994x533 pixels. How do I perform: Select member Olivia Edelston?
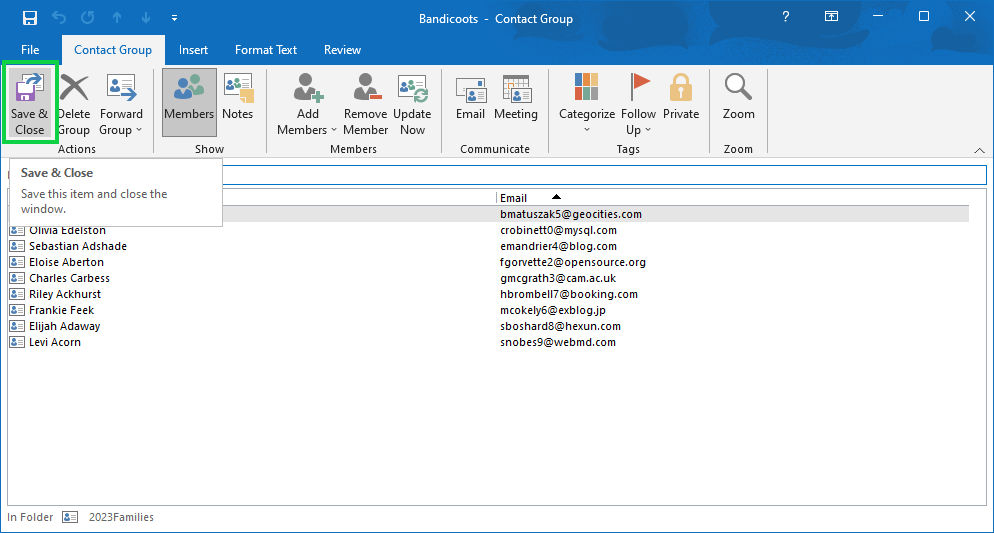coord(67,230)
